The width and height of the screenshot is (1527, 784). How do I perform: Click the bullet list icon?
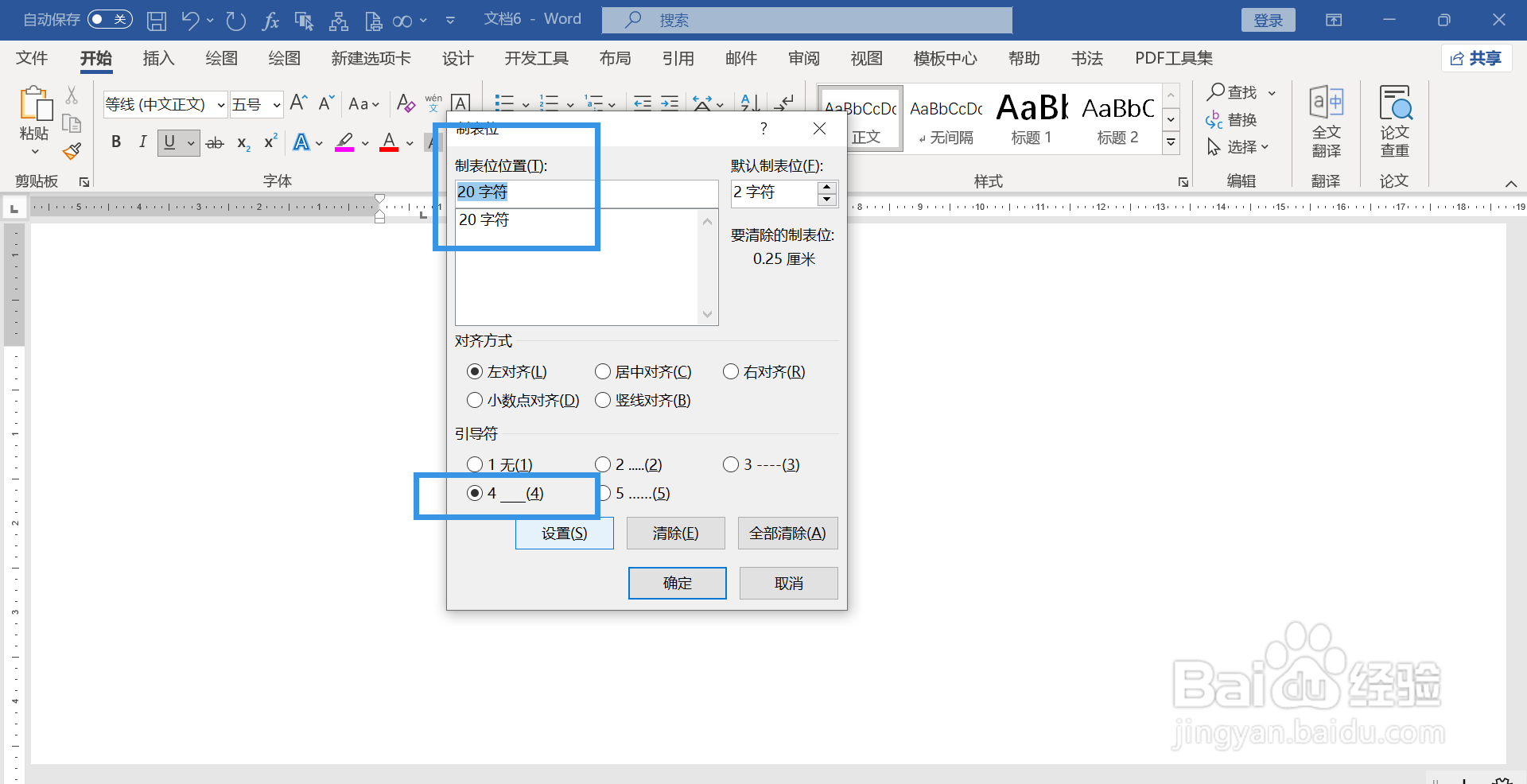[x=503, y=103]
